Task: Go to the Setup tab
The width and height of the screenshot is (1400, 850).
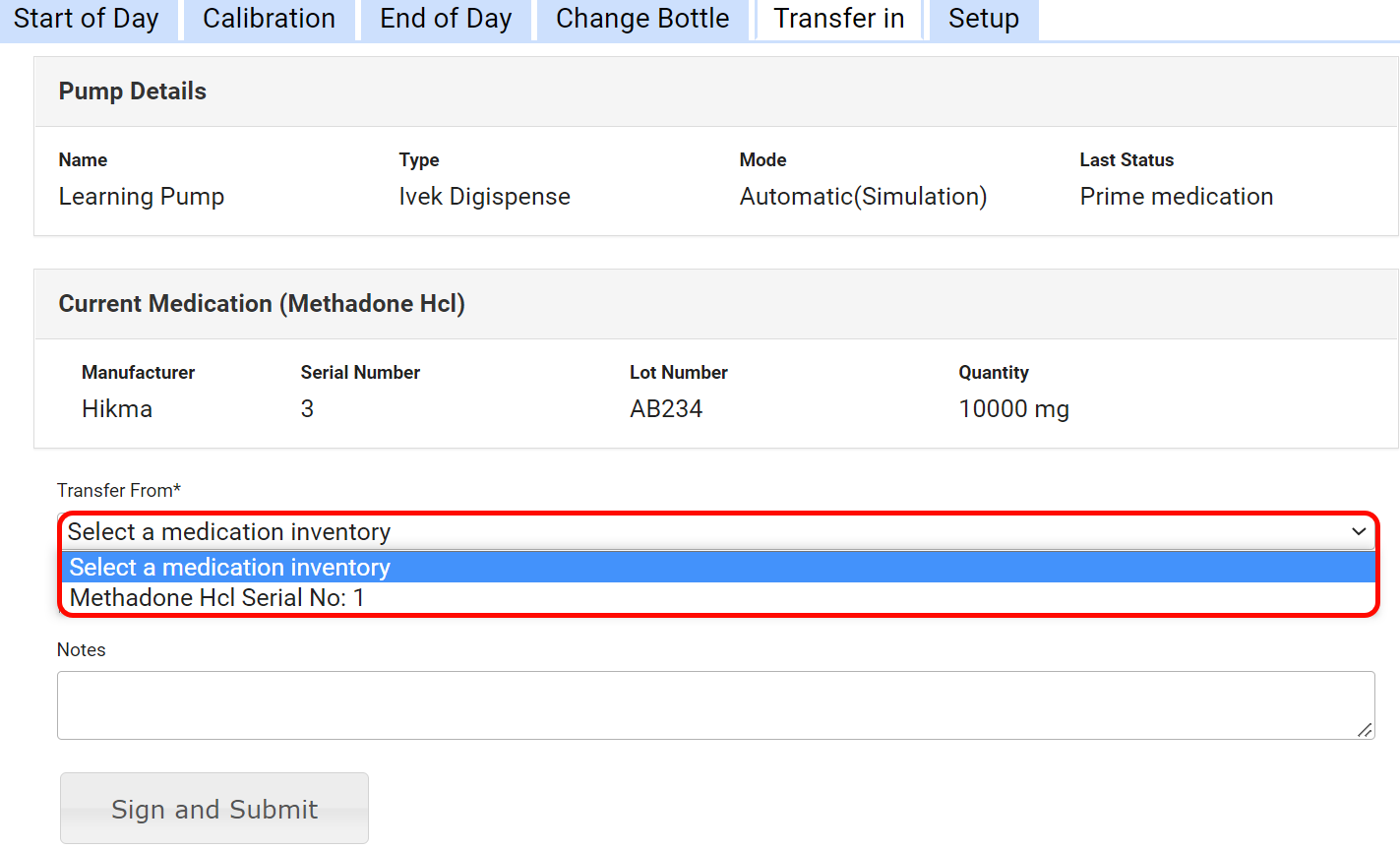Action: click(x=983, y=19)
